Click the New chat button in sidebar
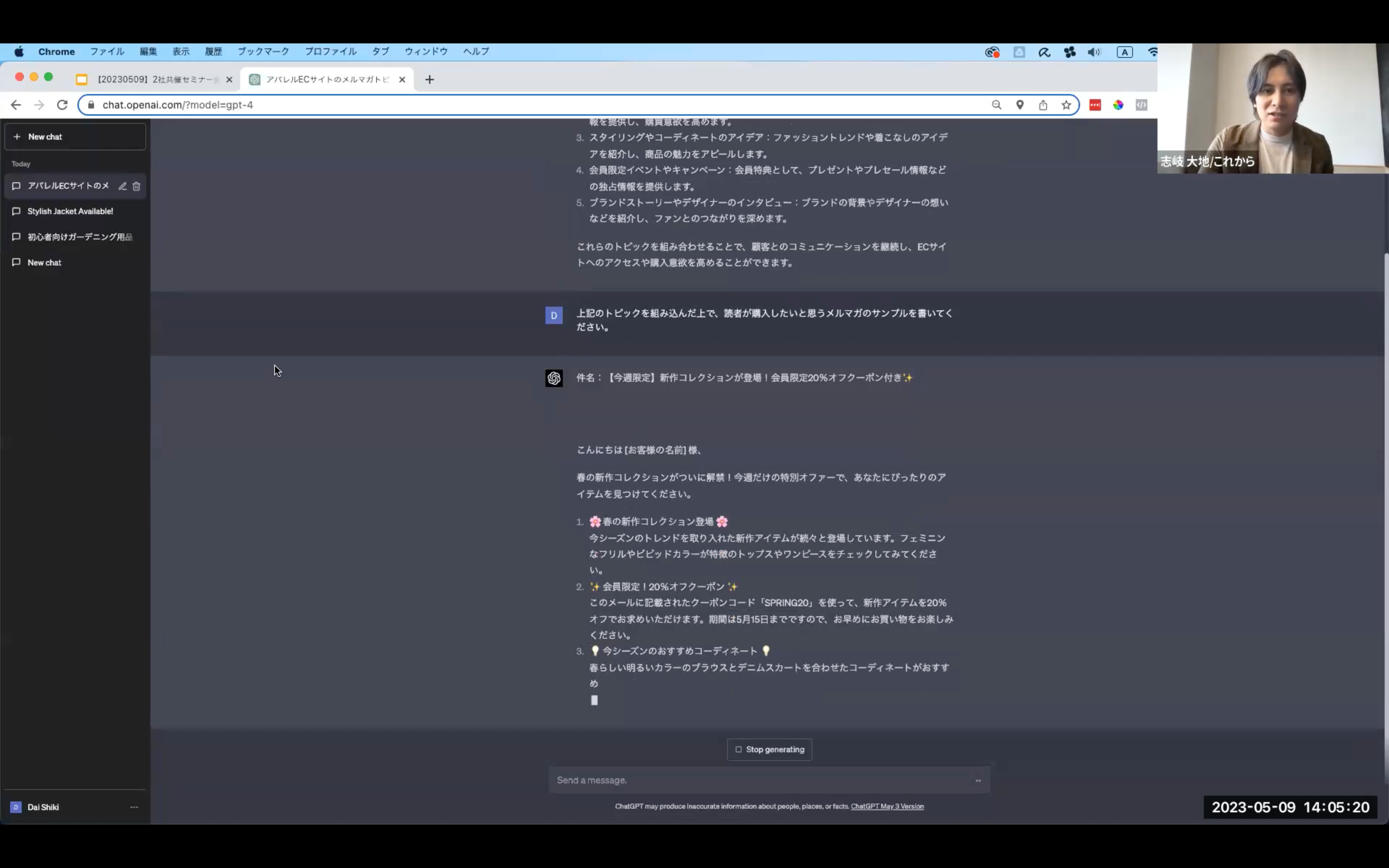Viewport: 1389px width, 868px height. coord(75,136)
